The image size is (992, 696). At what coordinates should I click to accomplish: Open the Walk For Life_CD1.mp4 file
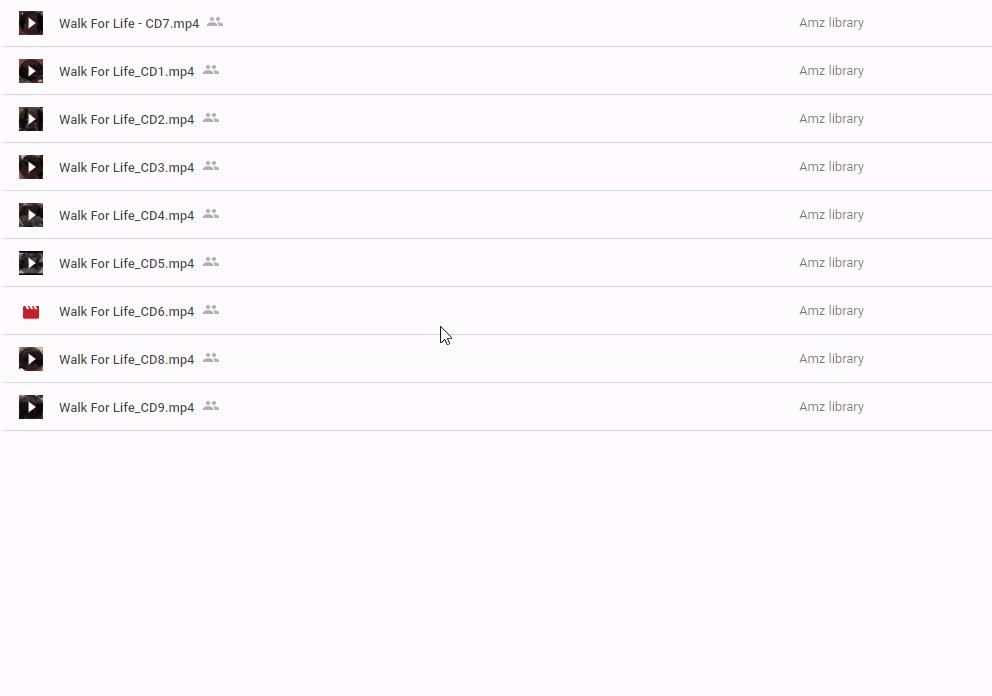click(127, 71)
